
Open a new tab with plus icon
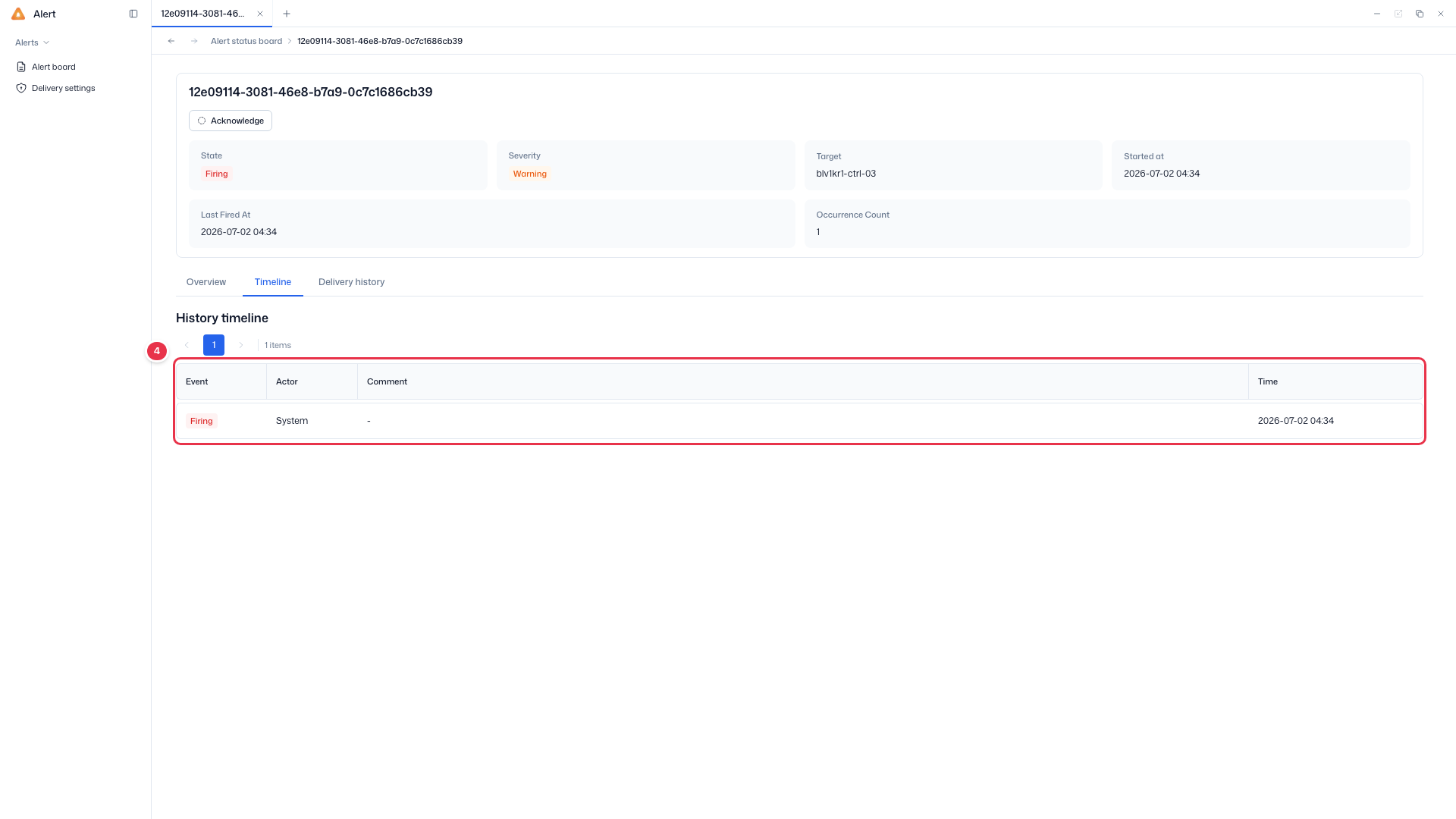(x=287, y=14)
